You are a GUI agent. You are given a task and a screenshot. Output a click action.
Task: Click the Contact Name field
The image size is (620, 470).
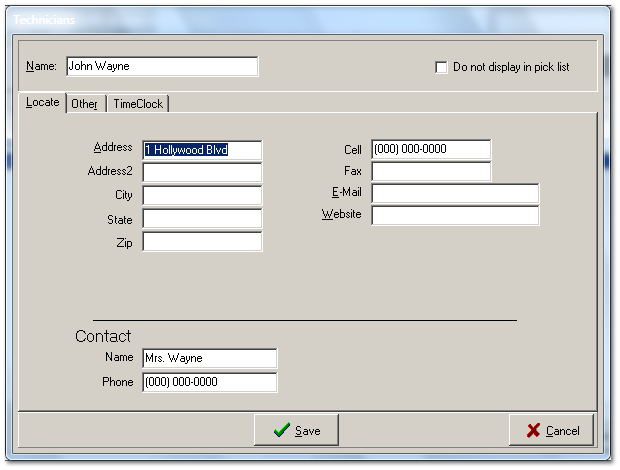point(209,359)
